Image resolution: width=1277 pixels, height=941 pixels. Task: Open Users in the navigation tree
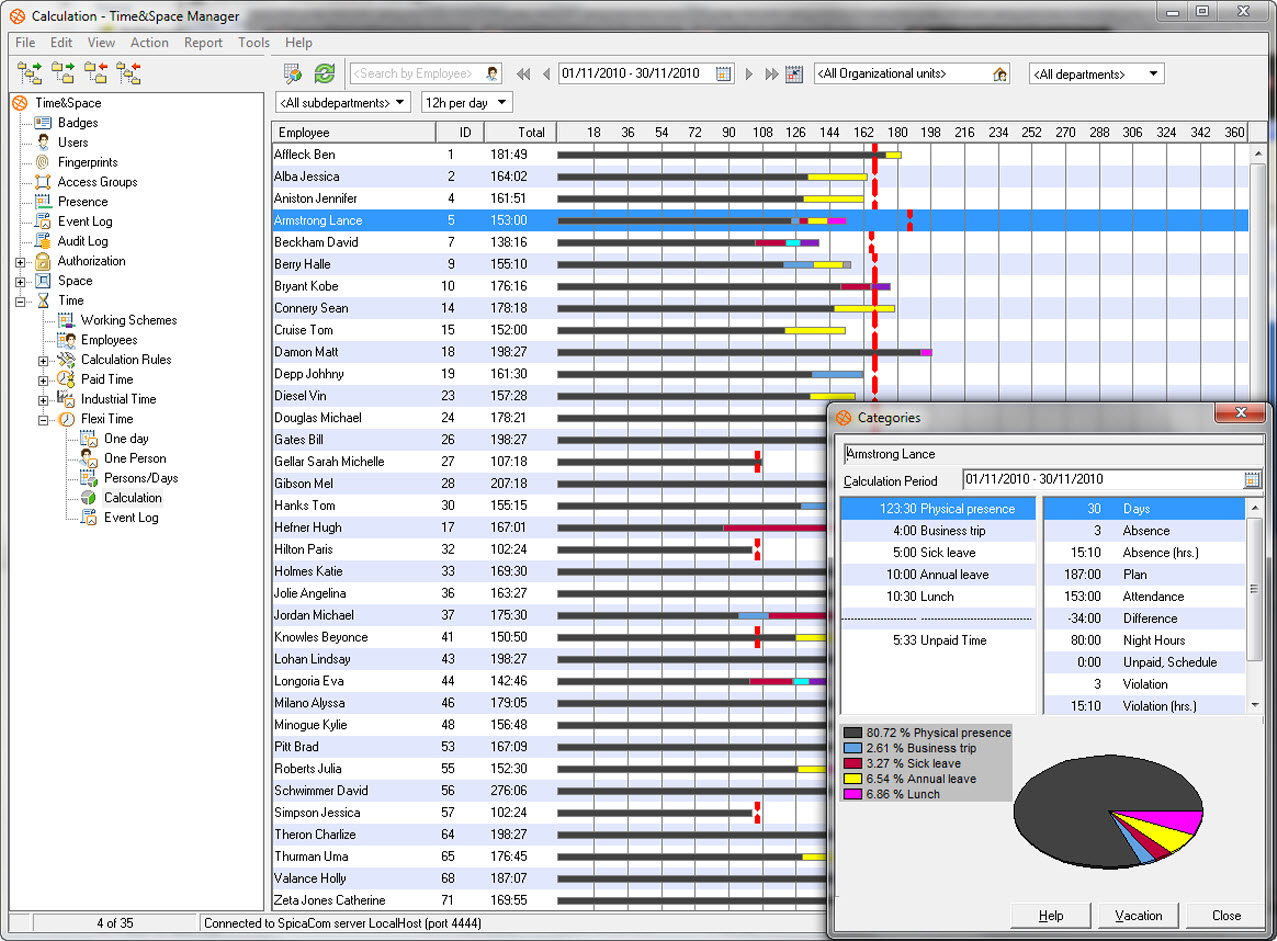73,142
